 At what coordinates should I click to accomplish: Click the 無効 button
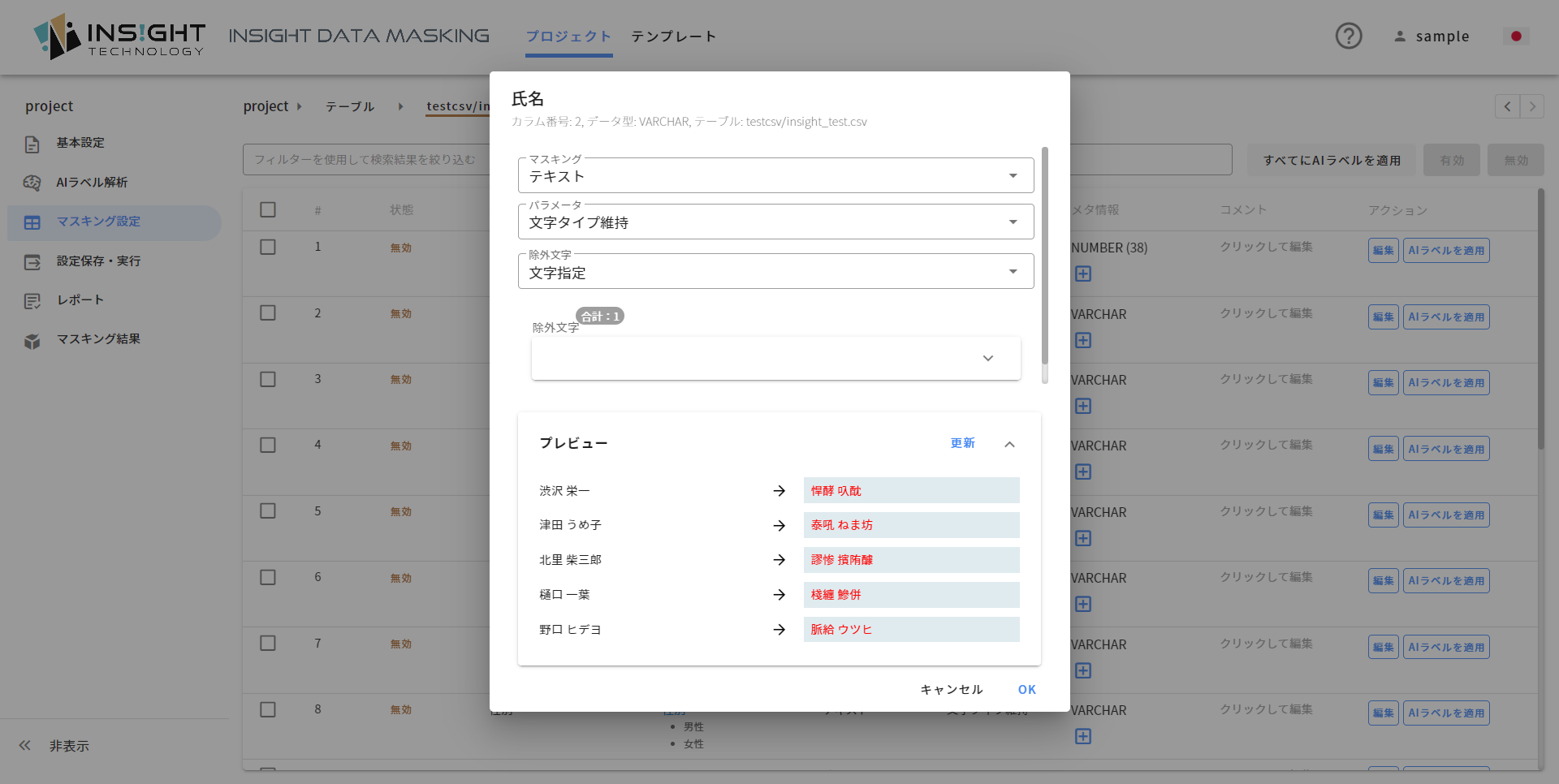[x=1516, y=161]
